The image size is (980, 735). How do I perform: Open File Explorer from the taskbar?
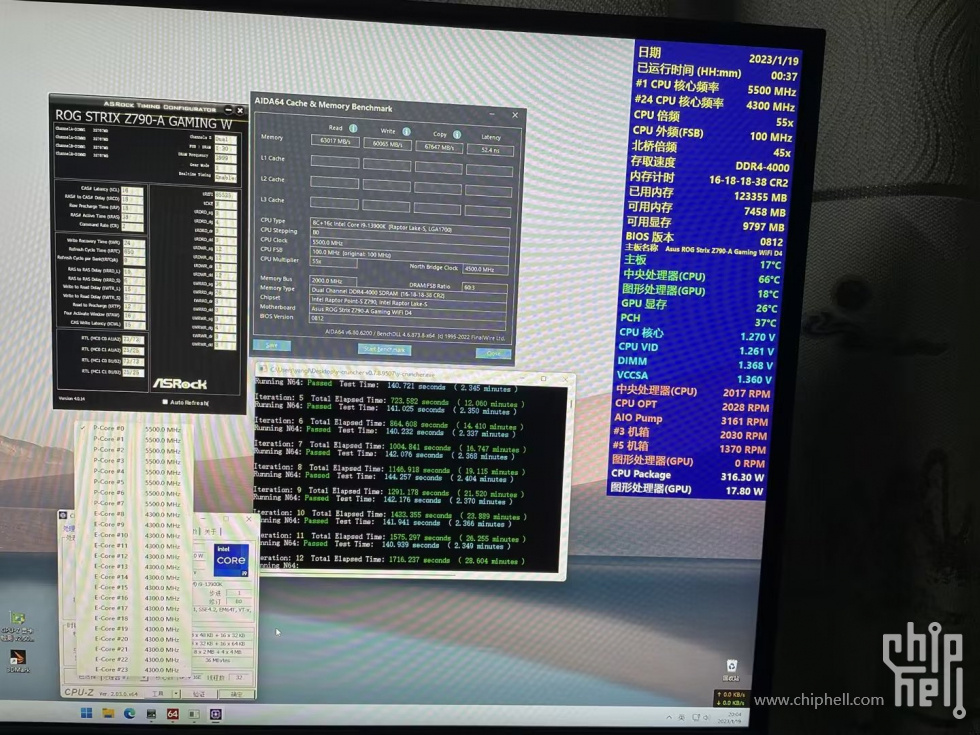108,712
